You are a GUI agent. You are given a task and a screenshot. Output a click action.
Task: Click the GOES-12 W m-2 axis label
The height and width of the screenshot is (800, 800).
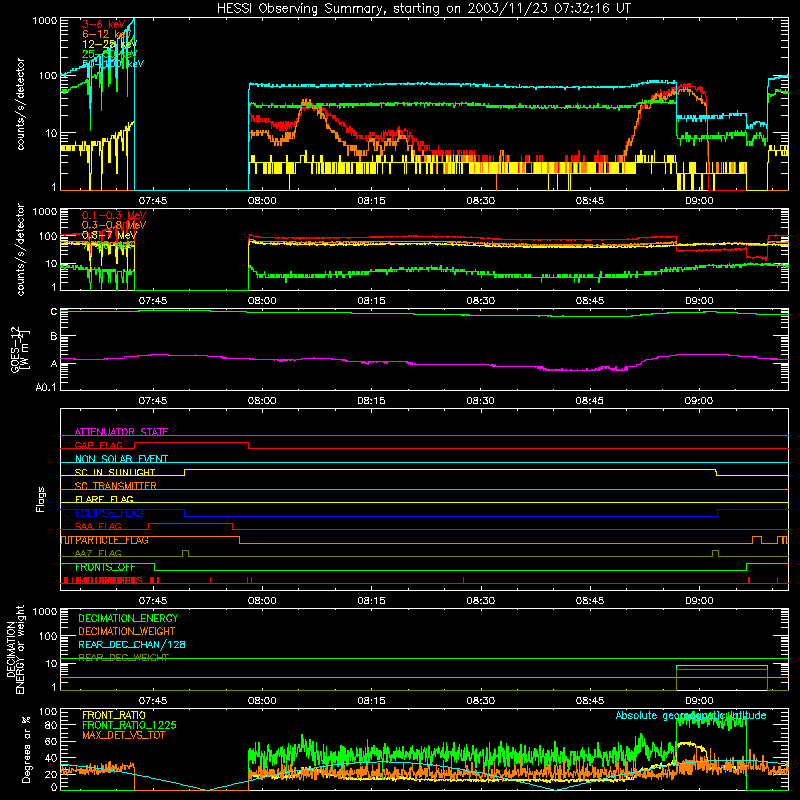pyautogui.click(x=20, y=349)
